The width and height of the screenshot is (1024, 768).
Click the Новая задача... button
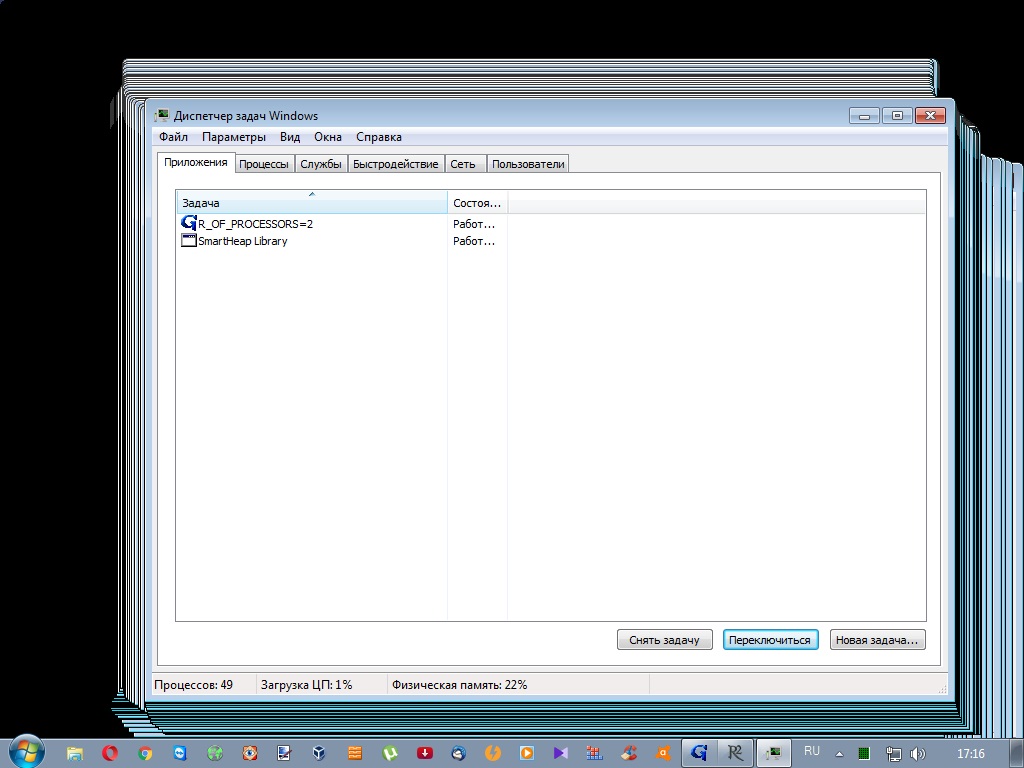(877, 640)
